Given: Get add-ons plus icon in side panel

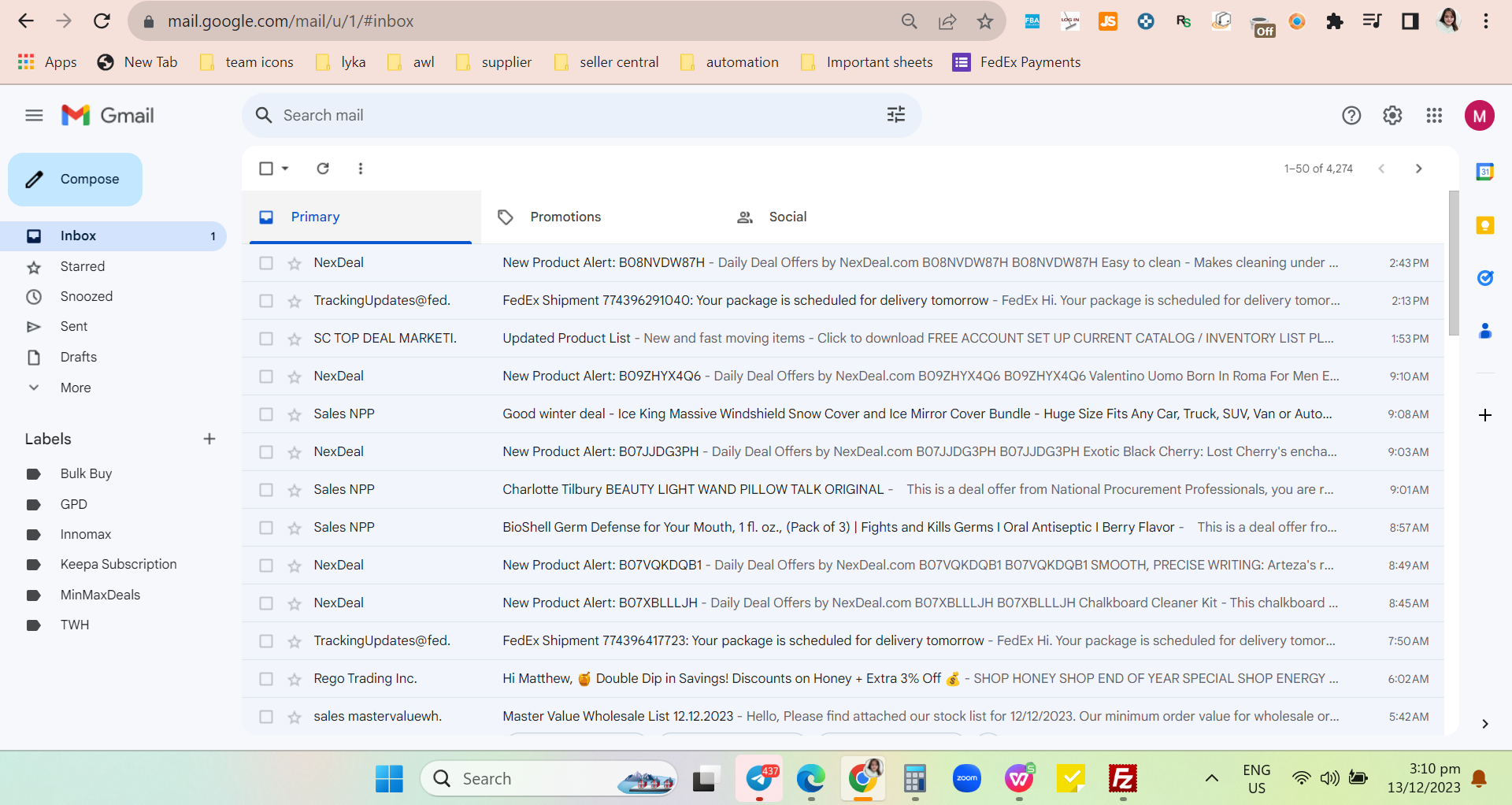Looking at the screenshot, I should coord(1485,415).
